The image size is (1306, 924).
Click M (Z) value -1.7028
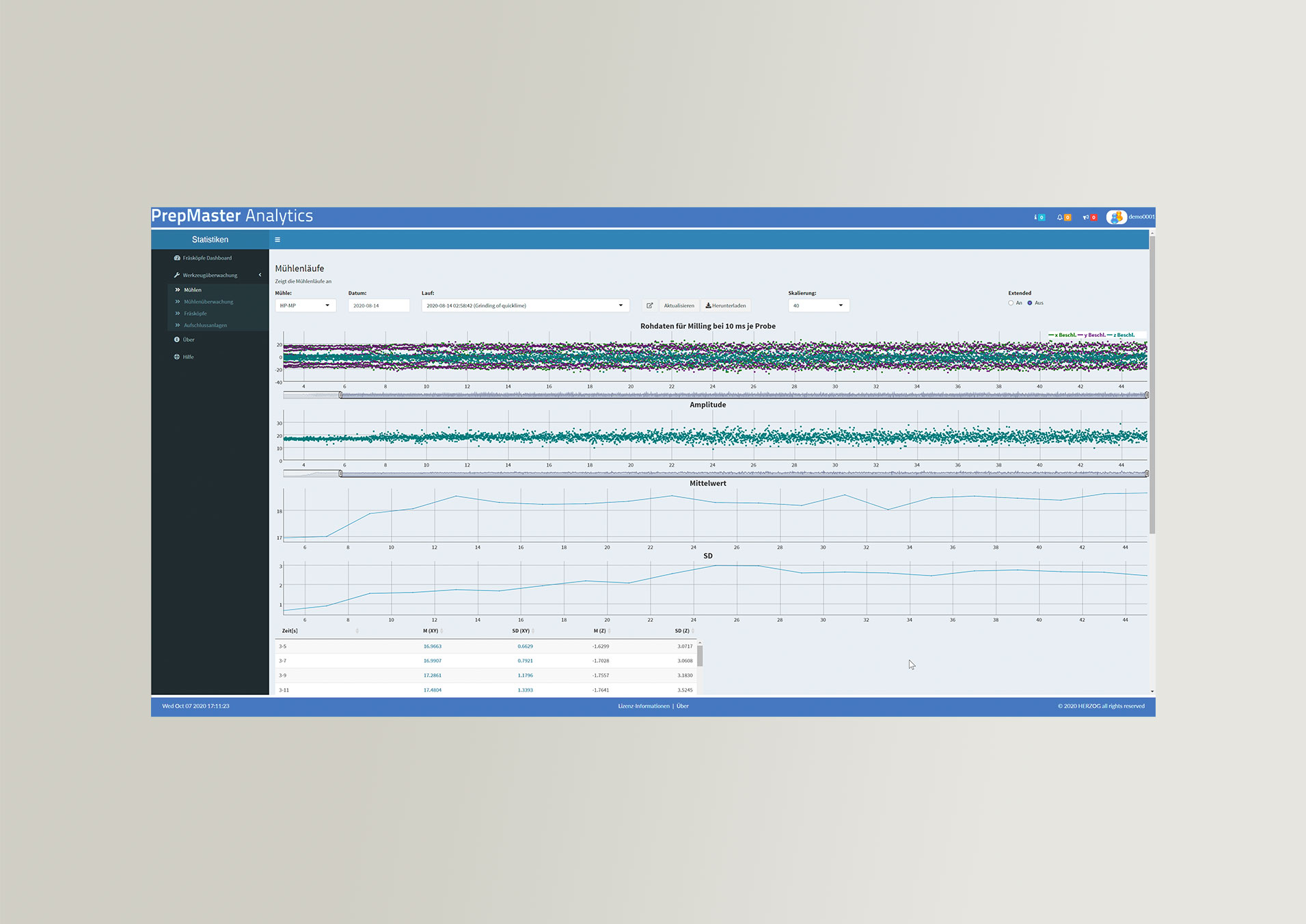[600, 661]
